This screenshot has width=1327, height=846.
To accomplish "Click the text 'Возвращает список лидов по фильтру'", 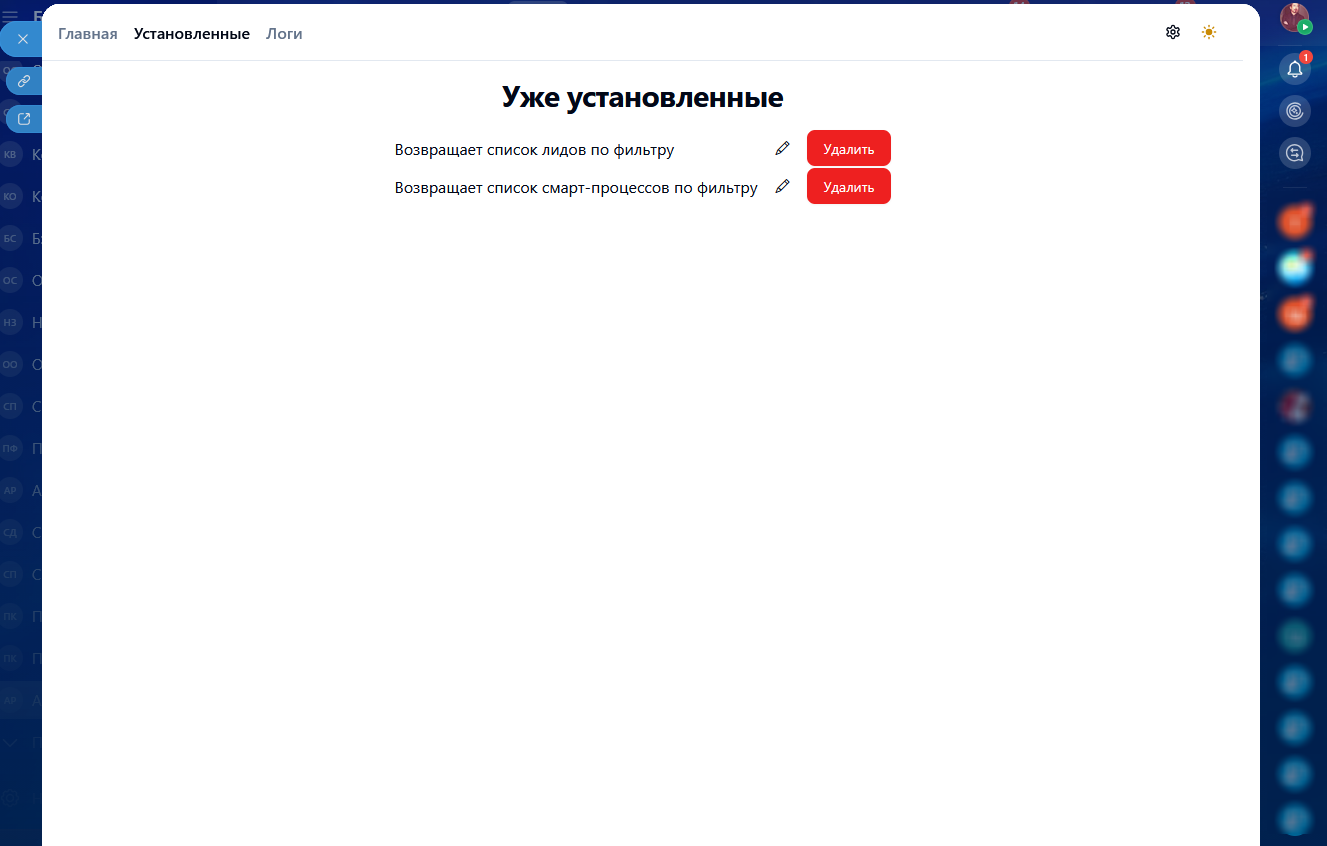I will pos(535,150).
